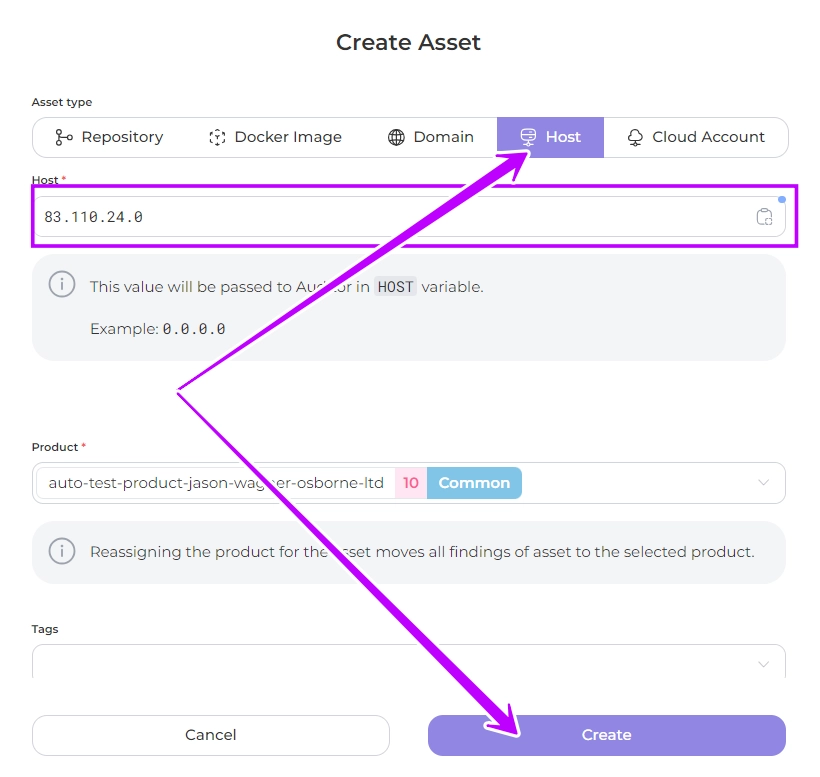Click the Domain globe icon
This screenshot has width=820, height=777.
point(396,137)
